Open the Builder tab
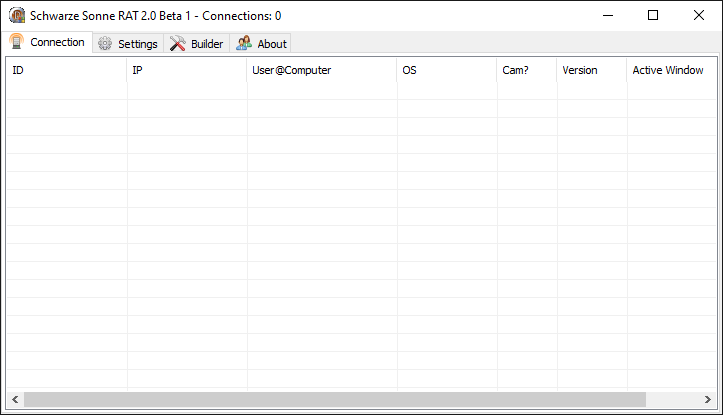The width and height of the screenshot is (723, 415). pos(197,44)
